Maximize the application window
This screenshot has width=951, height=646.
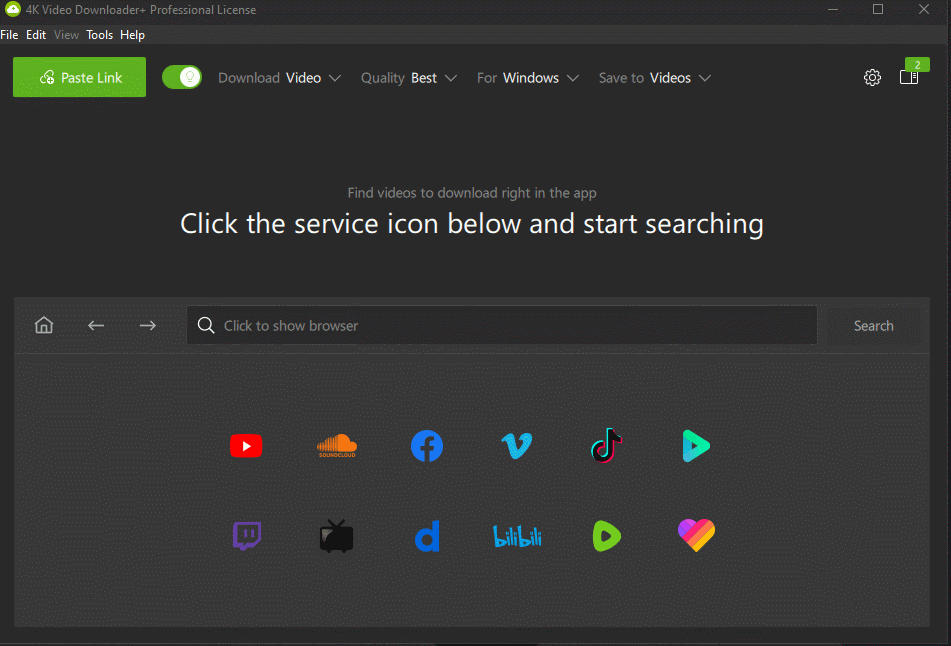[x=878, y=9]
